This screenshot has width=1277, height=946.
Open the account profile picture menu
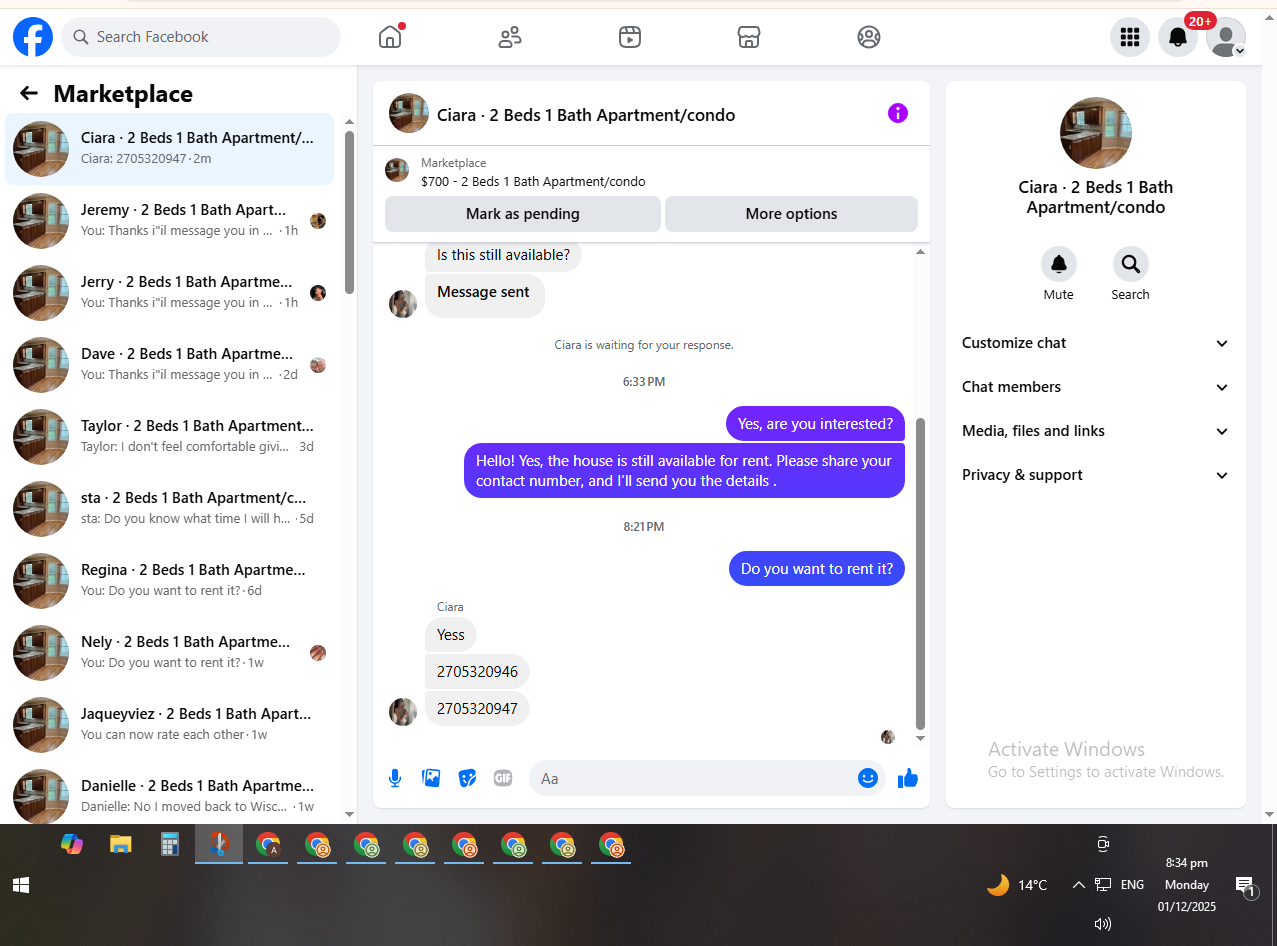point(1226,37)
